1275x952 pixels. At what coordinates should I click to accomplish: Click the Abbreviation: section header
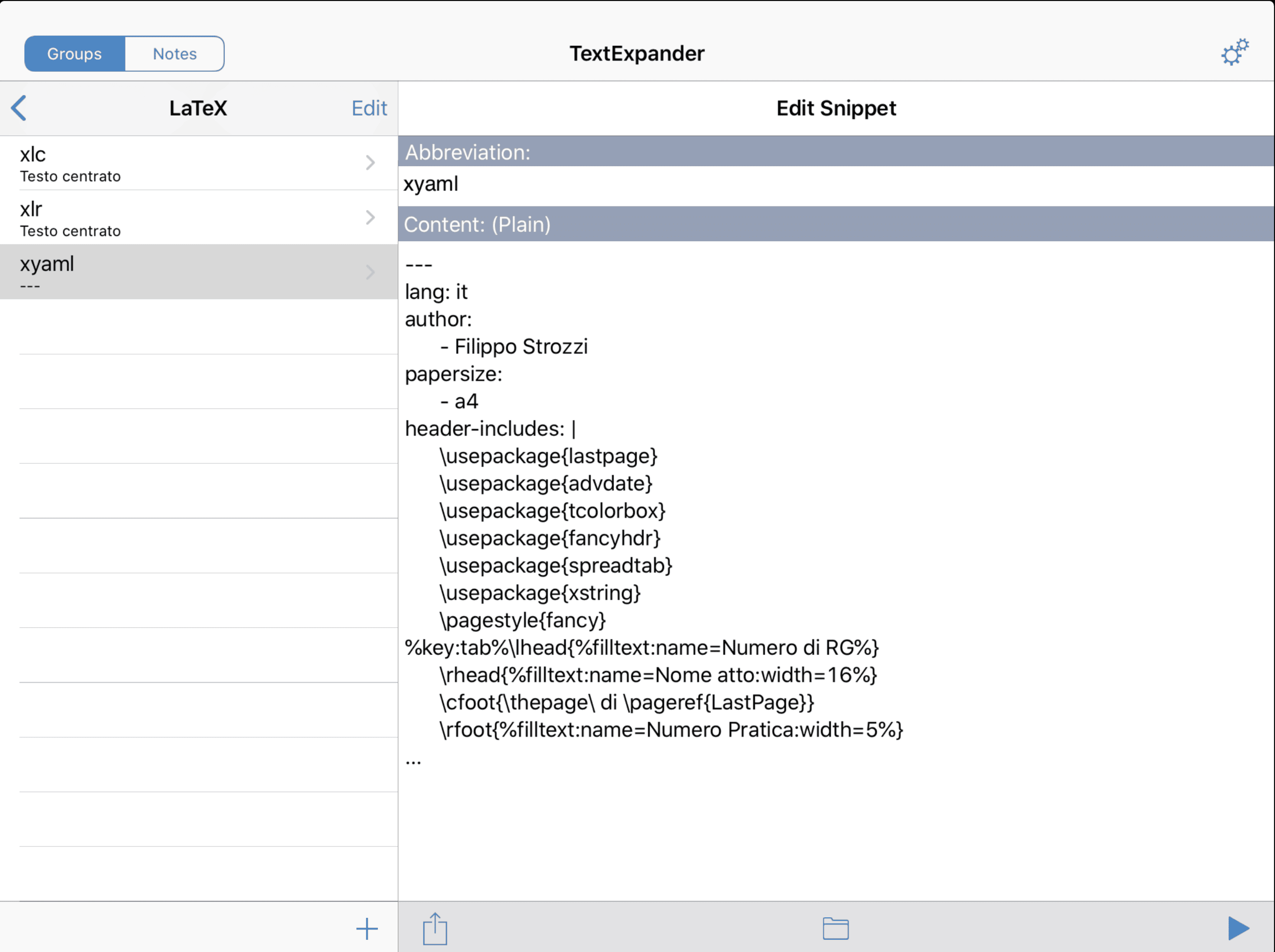(836, 151)
